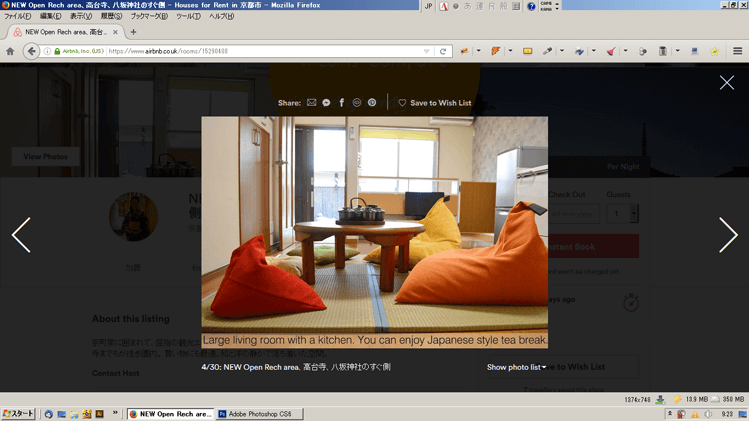This screenshot has height=421, width=749.
Task: Click the Firefox home icon
Action: point(10,51)
